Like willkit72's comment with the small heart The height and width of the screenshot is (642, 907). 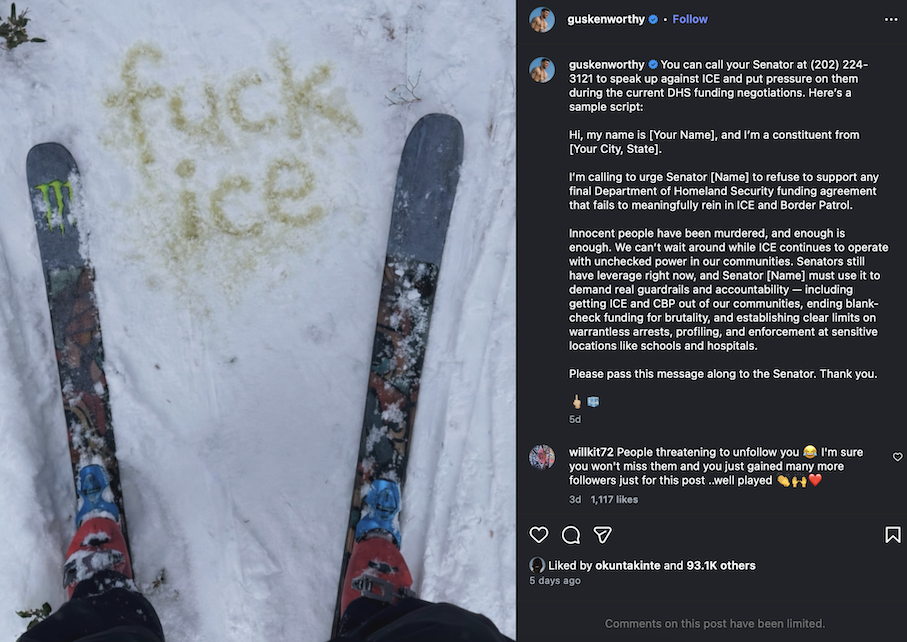point(897,457)
